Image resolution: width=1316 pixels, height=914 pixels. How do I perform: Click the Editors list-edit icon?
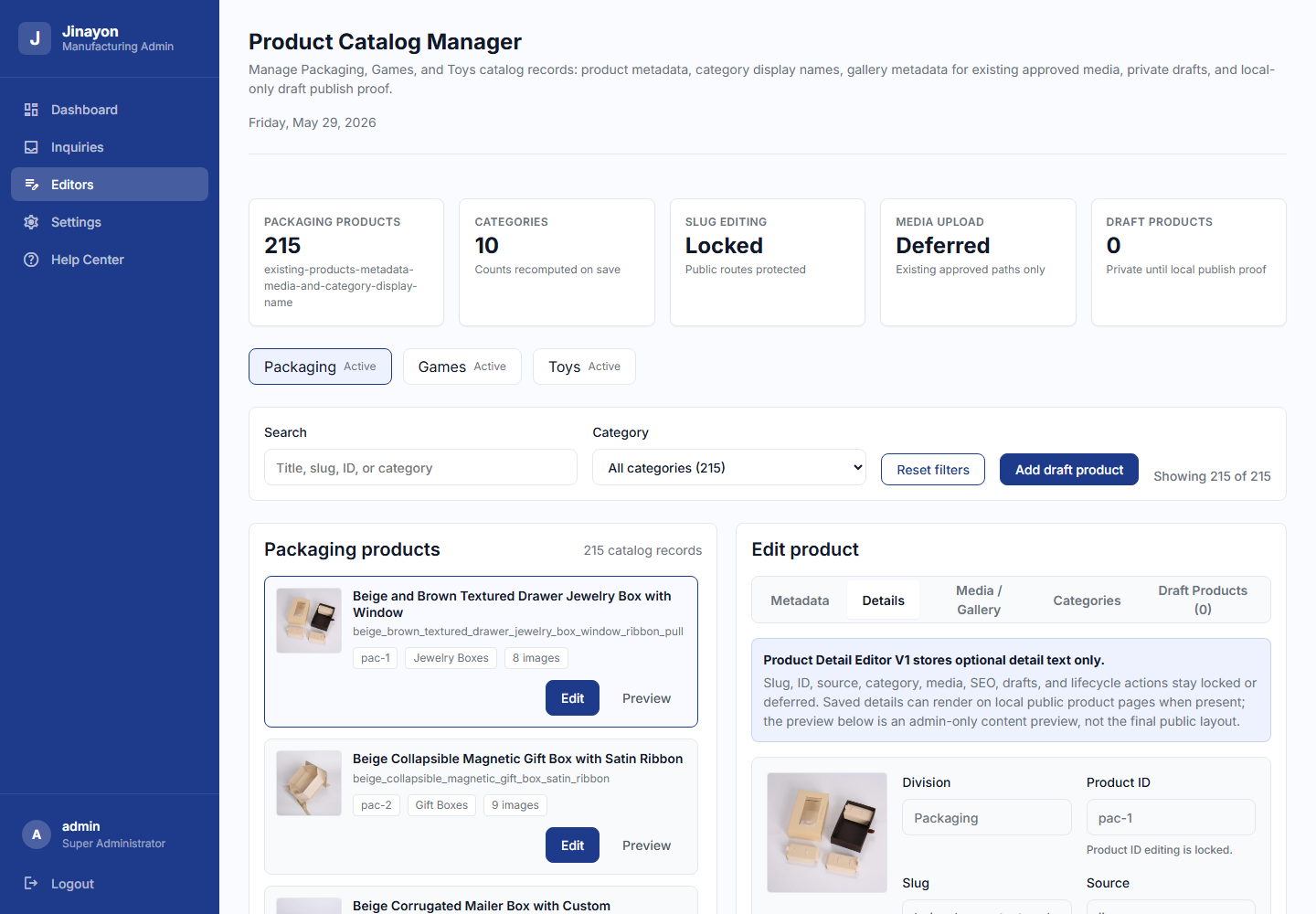(31, 185)
